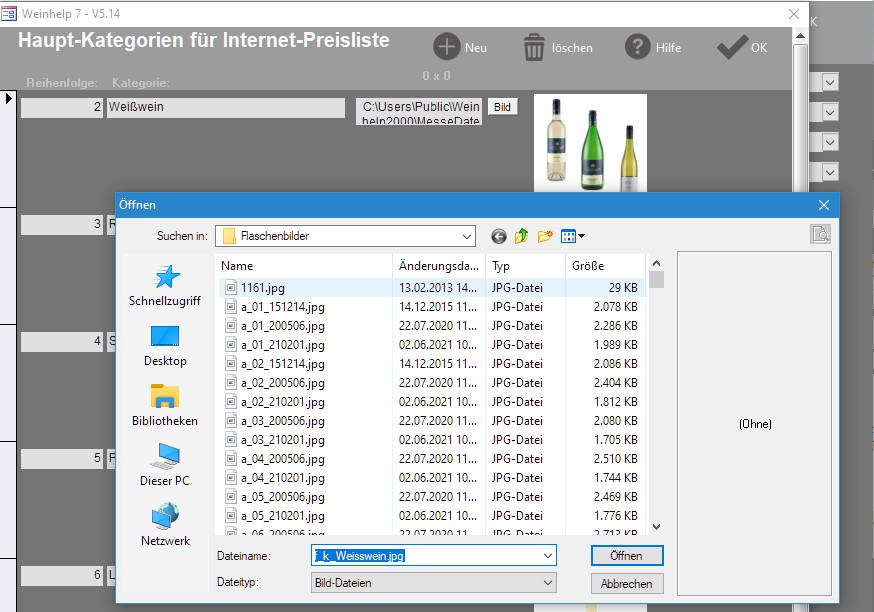Click the Neu plus icon
Image resolution: width=874 pixels, height=612 pixels.
click(447, 47)
